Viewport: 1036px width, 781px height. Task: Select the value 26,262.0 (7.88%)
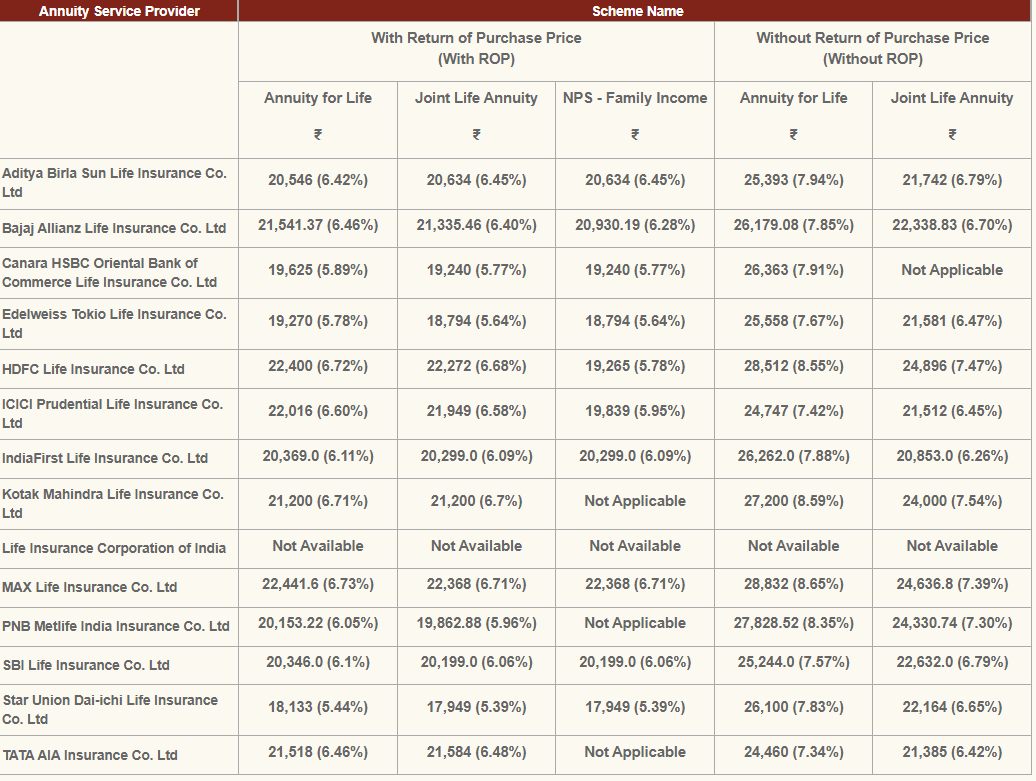point(794,455)
